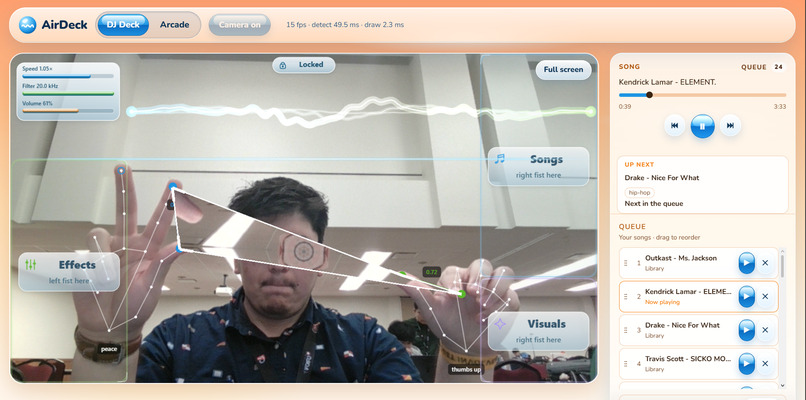Click the peace gesture label
Viewport: 806px width, 400px height.
tap(109, 350)
